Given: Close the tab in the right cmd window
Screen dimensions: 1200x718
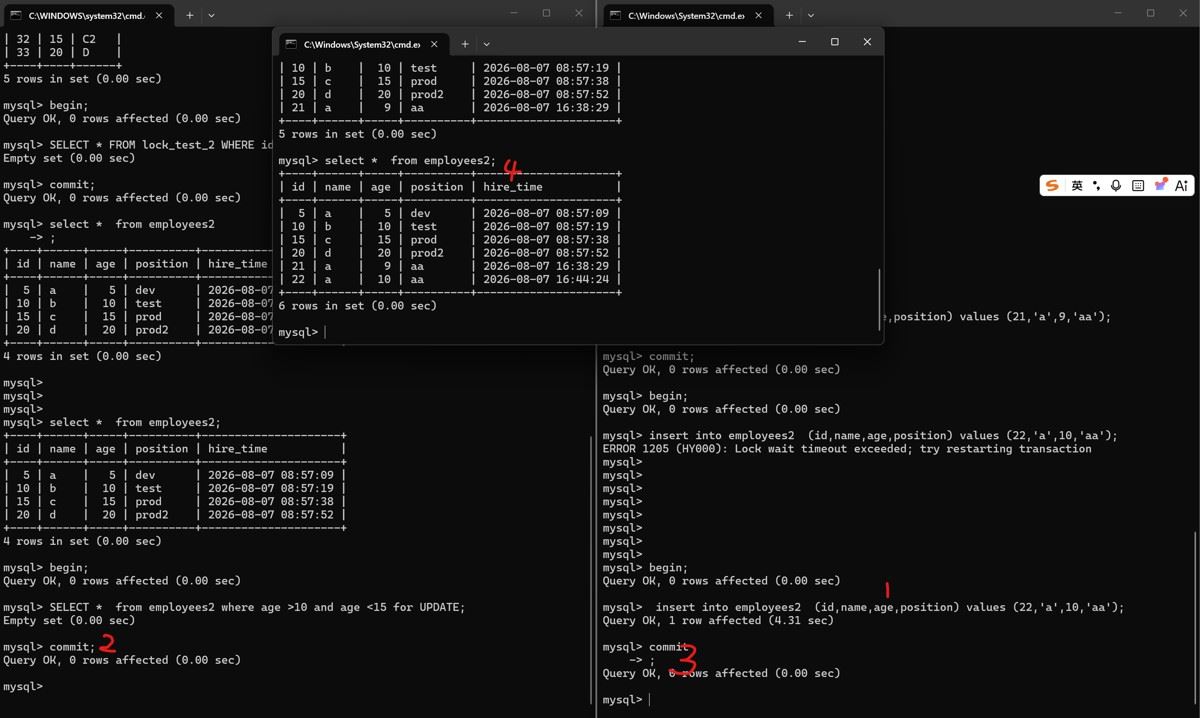Looking at the screenshot, I should point(759,15).
